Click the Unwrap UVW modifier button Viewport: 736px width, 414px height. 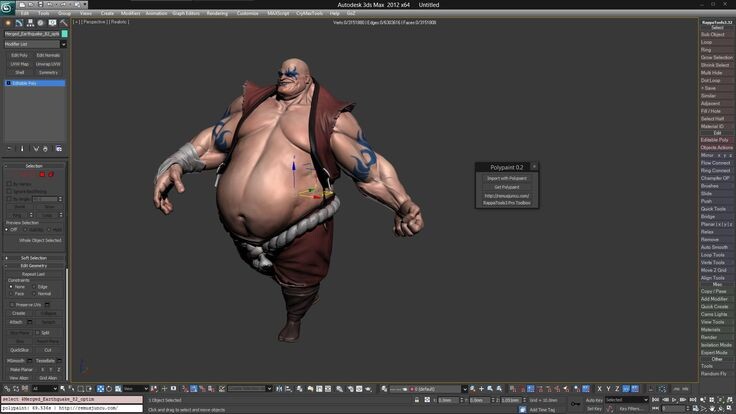click(x=48, y=64)
